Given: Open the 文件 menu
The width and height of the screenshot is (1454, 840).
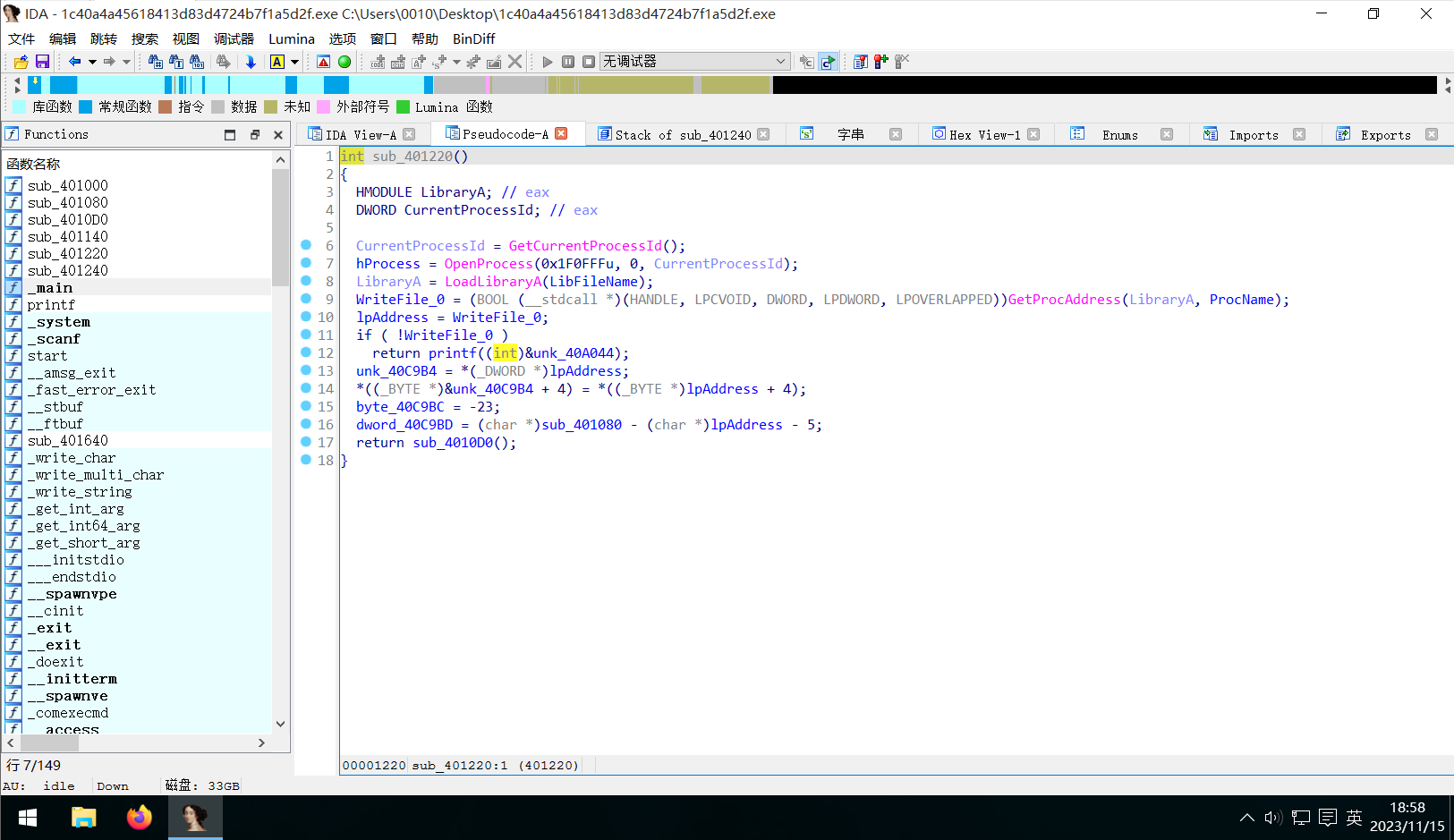Looking at the screenshot, I should click(21, 38).
